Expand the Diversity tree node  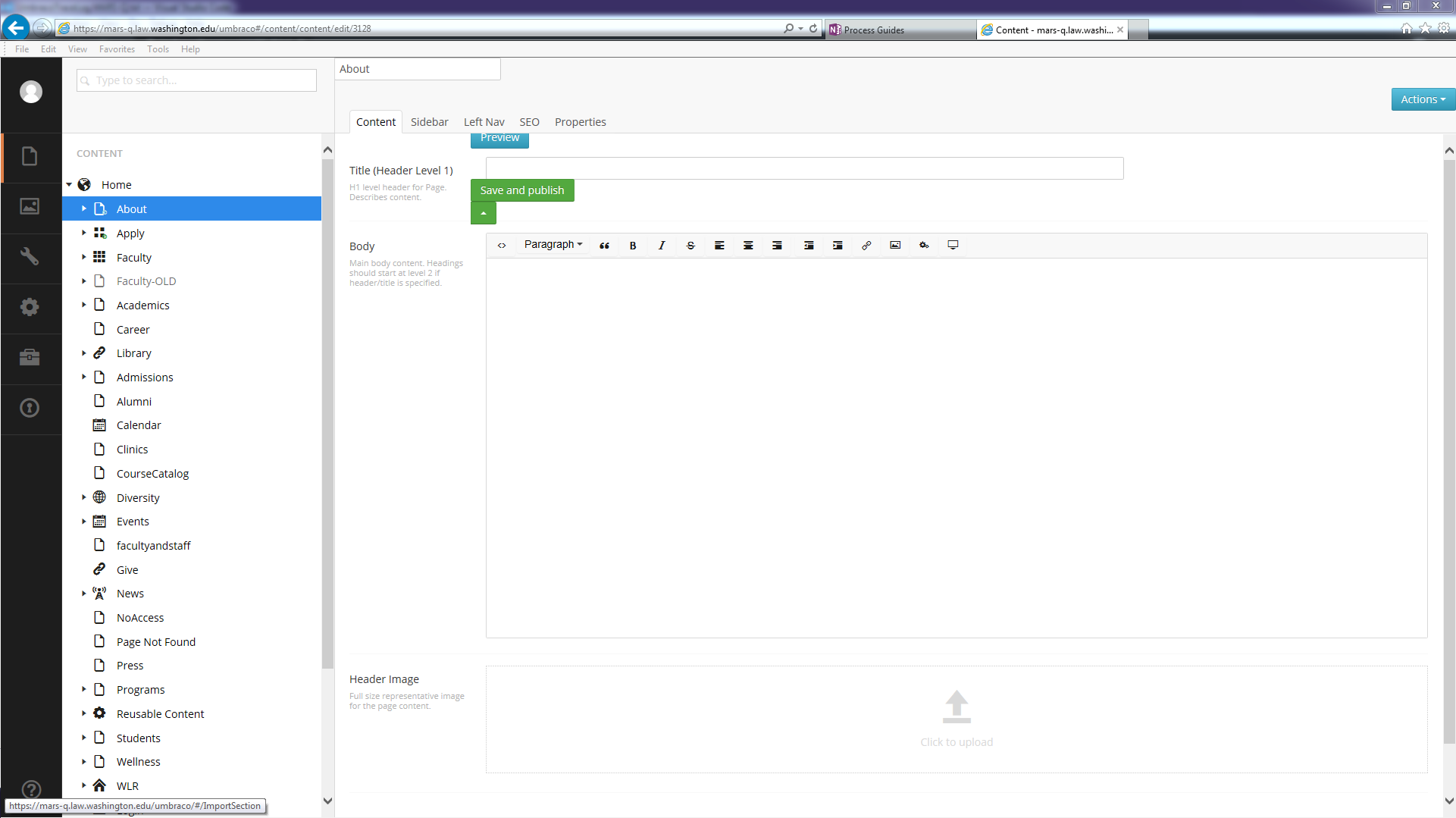[x=84, y=498]
